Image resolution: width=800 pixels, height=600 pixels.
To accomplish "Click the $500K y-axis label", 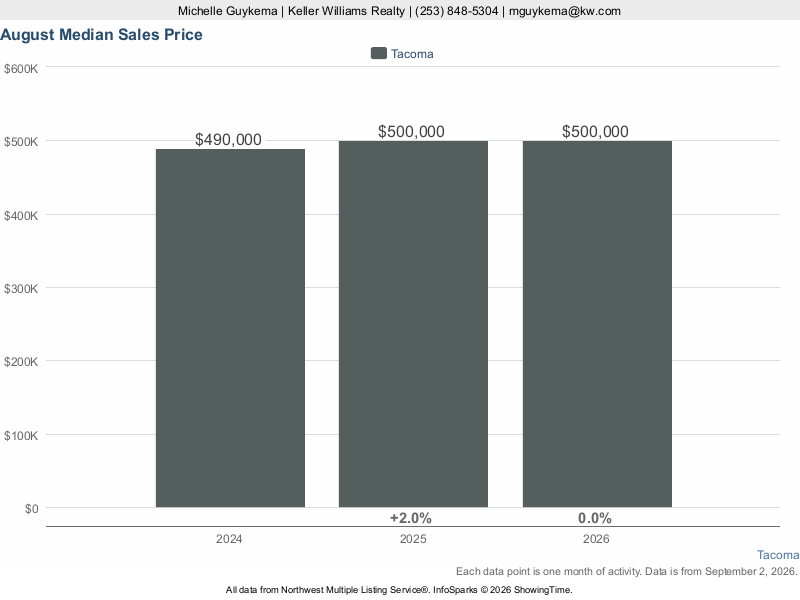I will pos(21,142).
